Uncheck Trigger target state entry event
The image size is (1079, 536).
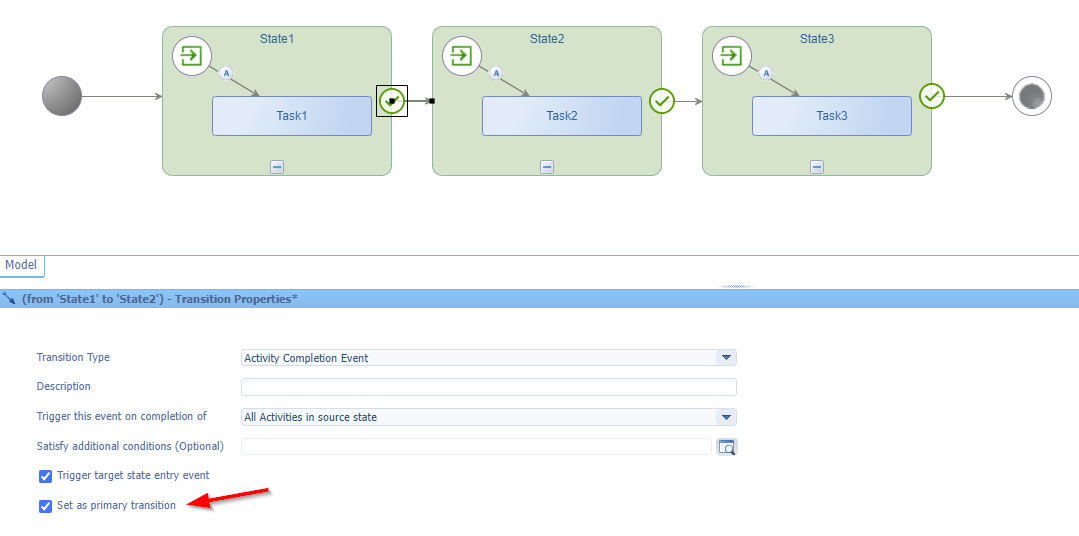pyautogui.click(x=45, y=476)
